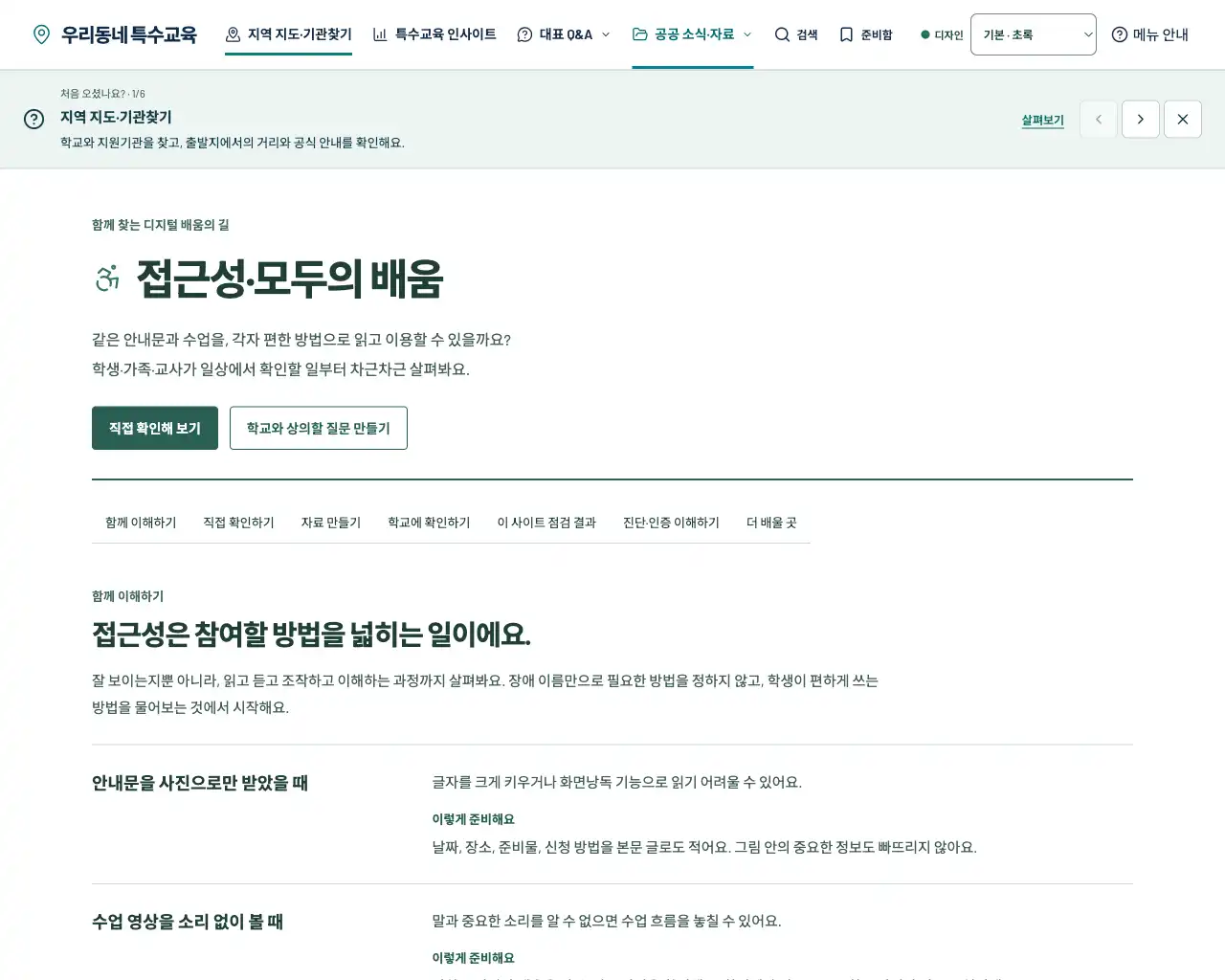Click the map pin logo icon
This screenshot has width=1225, height=980.
pyautogui.click(x=41, y=34)
